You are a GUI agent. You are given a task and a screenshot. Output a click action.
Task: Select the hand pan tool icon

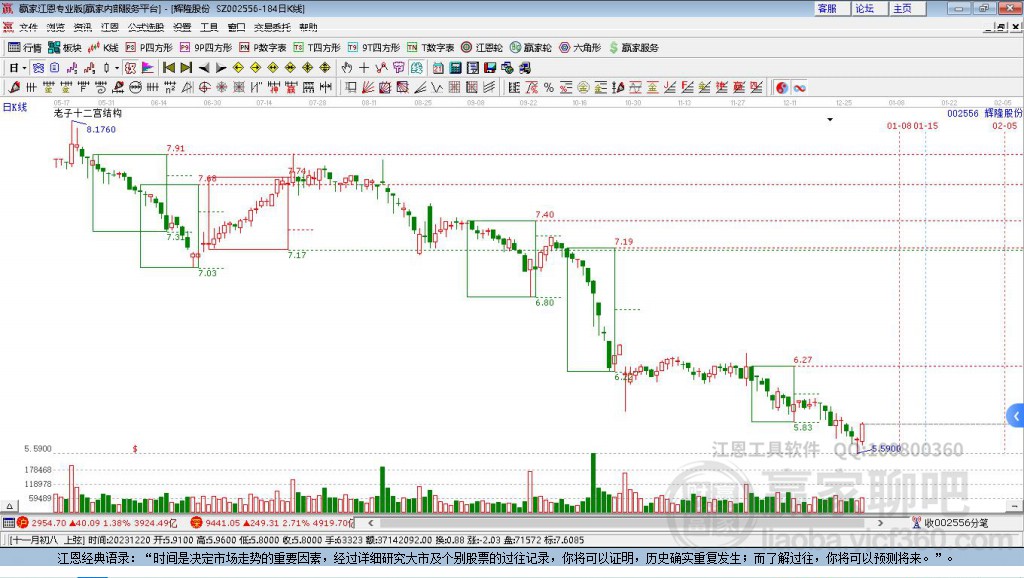tap(346, 68)
